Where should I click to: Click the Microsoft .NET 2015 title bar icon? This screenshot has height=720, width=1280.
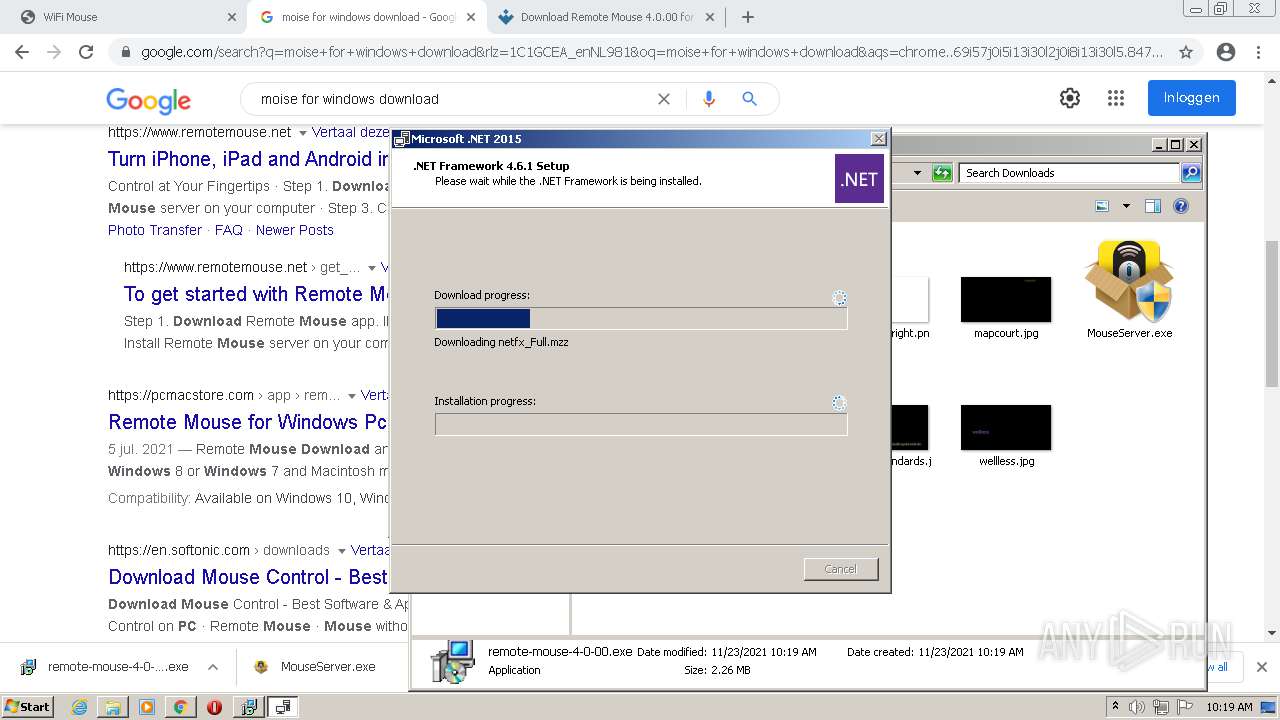[x=402, y=139]
